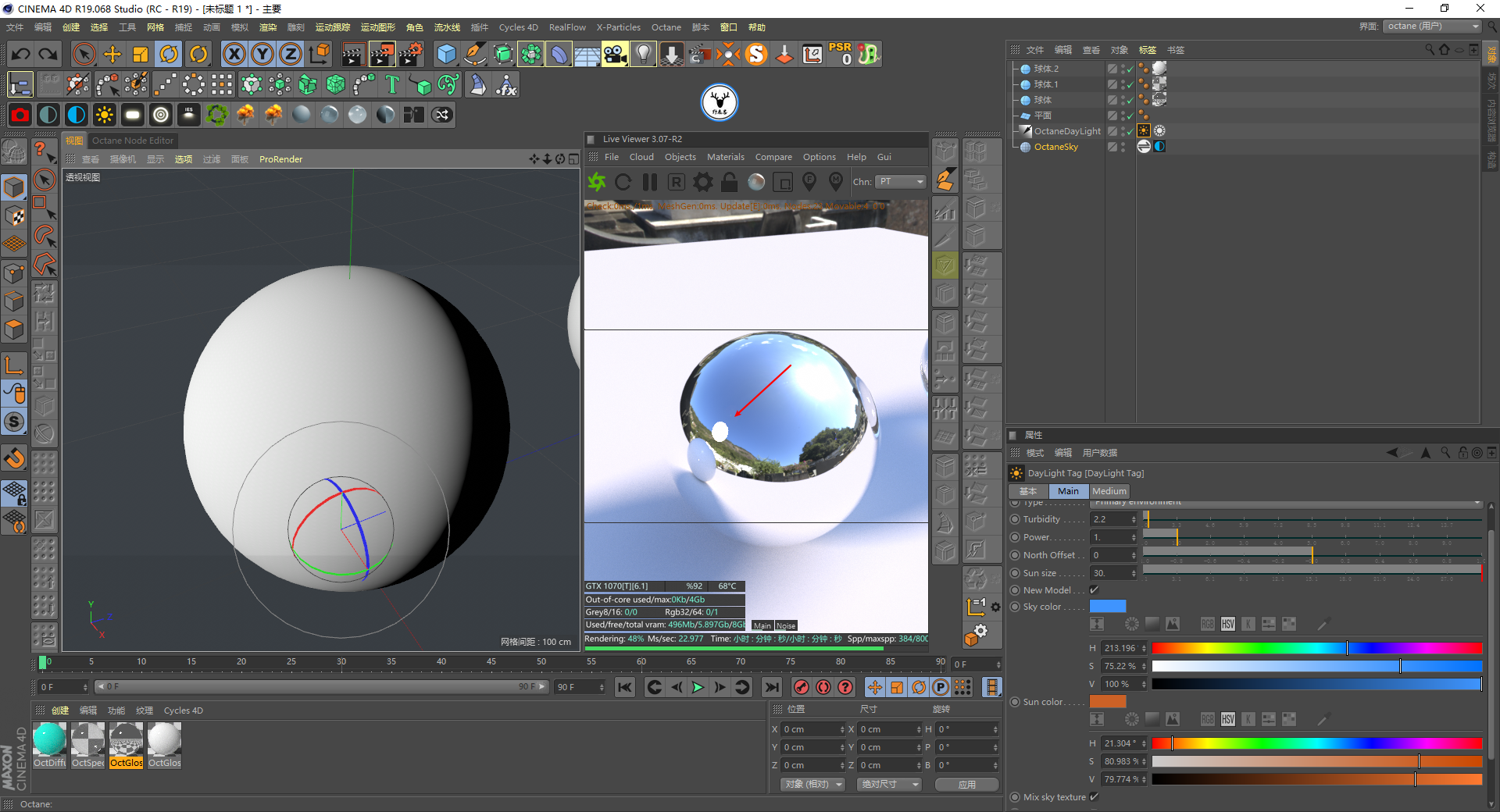The image size is (1500, 812).
Task: Pause the Live Viewer rendering
Action: tap(649, 182)
